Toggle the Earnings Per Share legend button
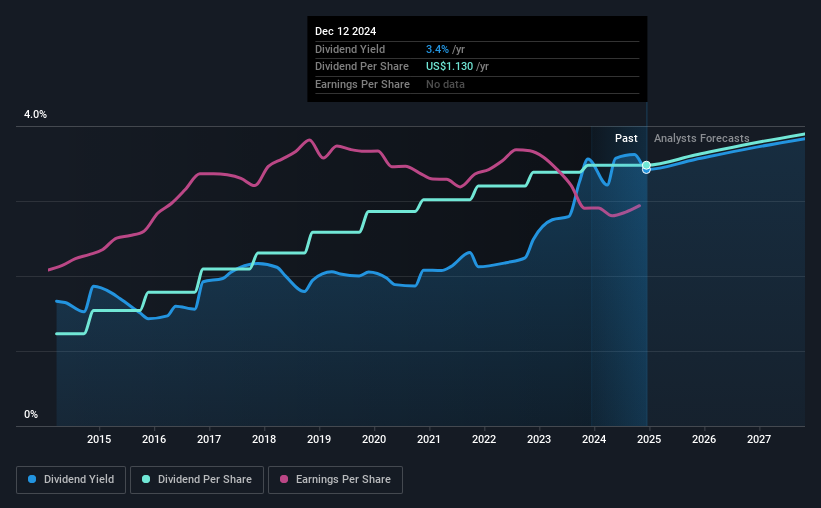Viewport: 821px width, 508px height. (335, 480)
